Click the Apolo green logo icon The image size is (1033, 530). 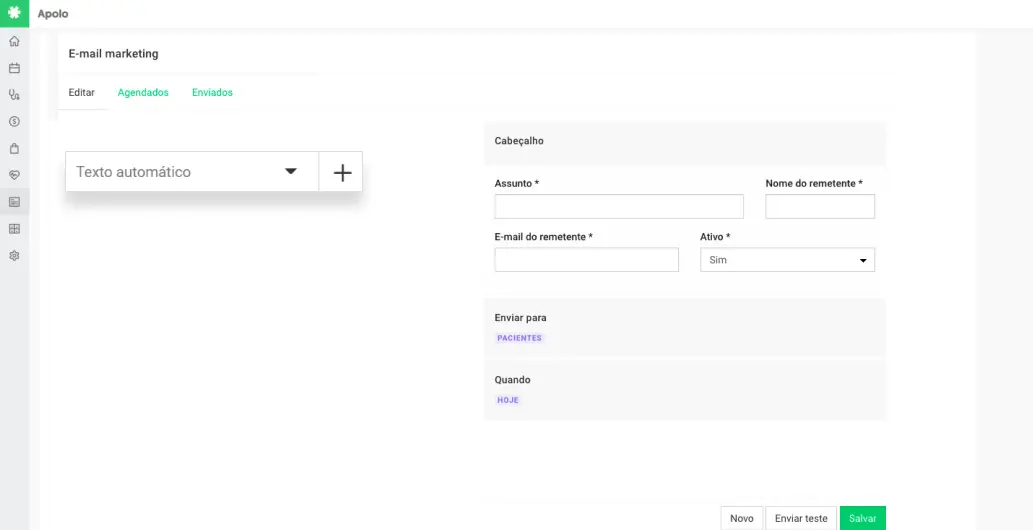click(x=14, y=13)
